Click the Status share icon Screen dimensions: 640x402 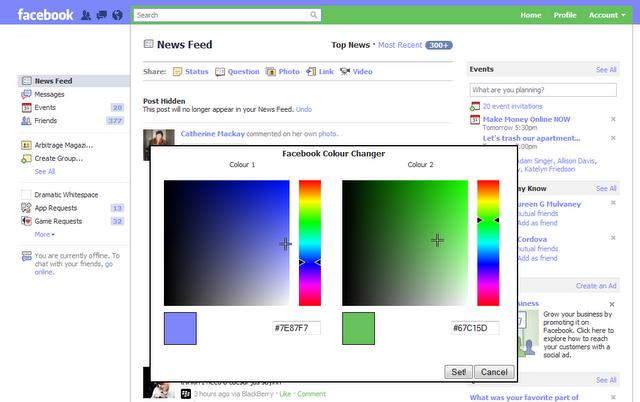(x=177, y=72)
